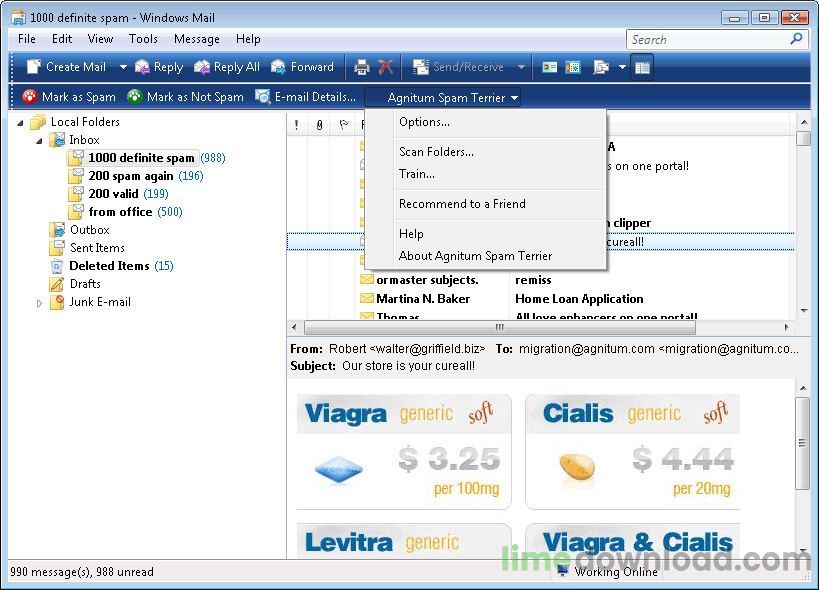Collapse the Inbox tree node
Screen dimensions: 819x590
39,141
